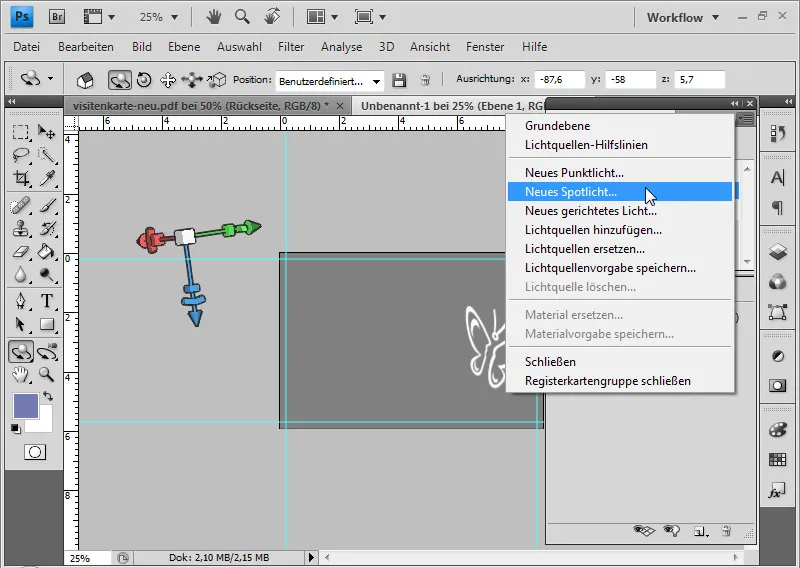This screenshot has height=568, width=800.
Task: Select the Zoom tool in toolbox
Action: click(47, 375)
